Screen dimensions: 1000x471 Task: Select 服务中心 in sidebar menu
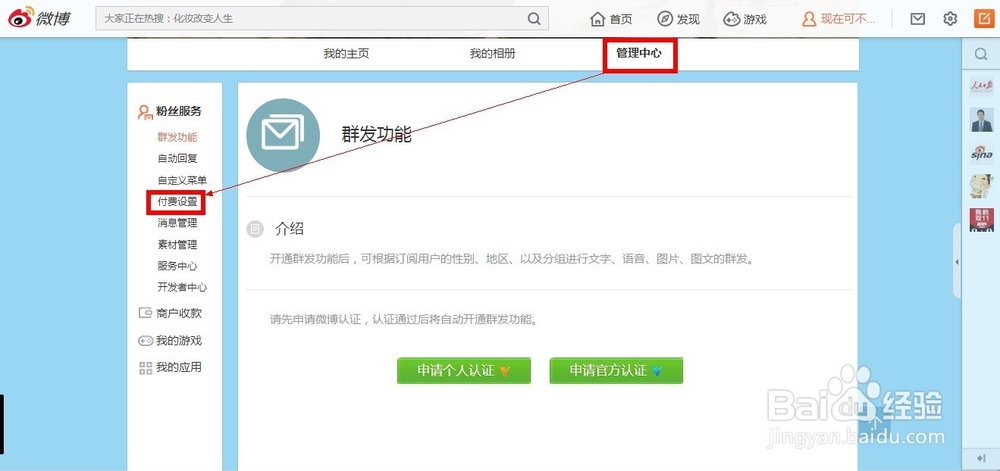(x=177, y=266)
